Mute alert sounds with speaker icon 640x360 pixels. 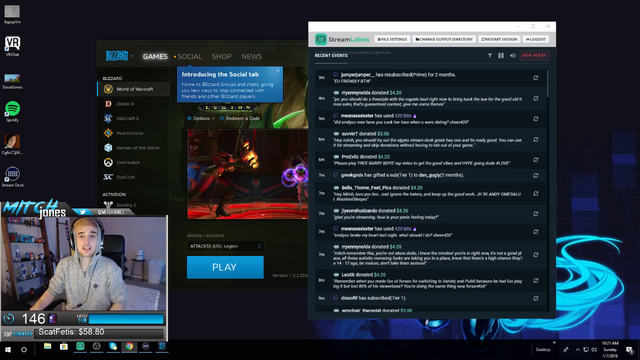[x=513, y=56]
